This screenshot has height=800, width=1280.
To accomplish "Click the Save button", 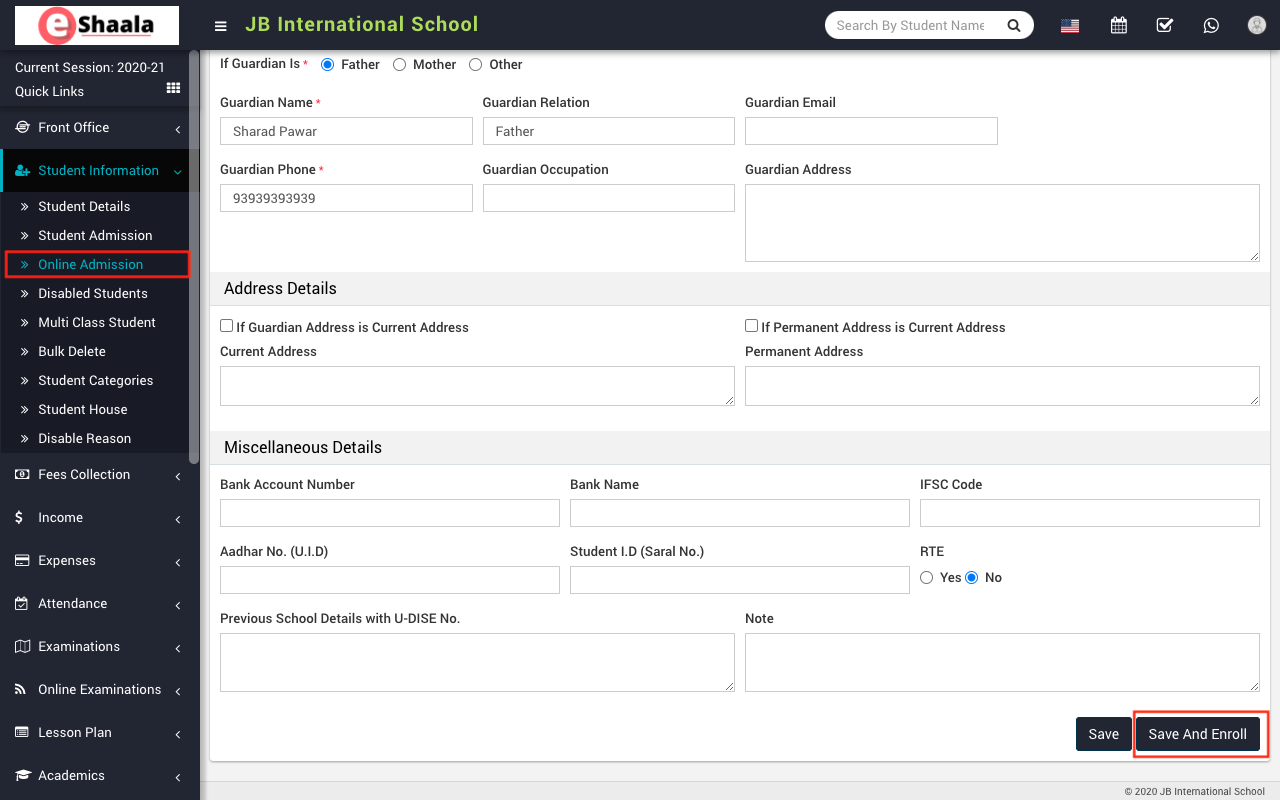I will pos(1103,734).
